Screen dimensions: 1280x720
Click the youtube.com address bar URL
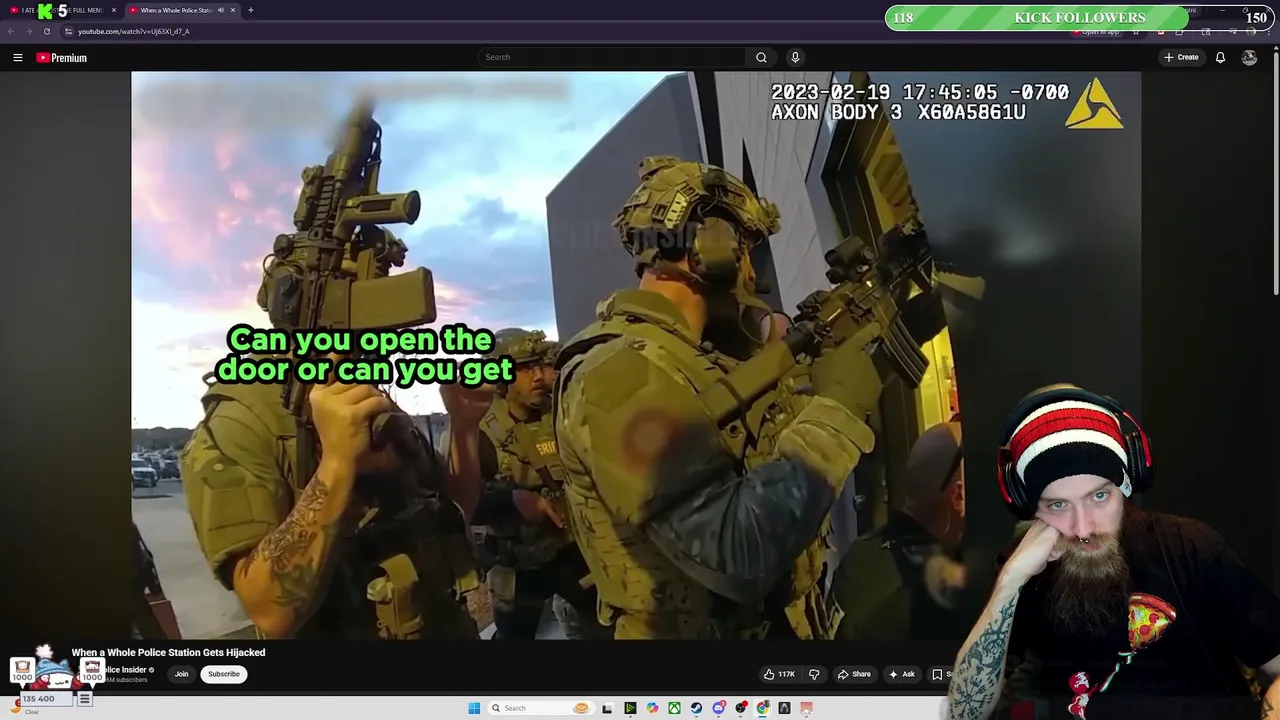(134, 31)
